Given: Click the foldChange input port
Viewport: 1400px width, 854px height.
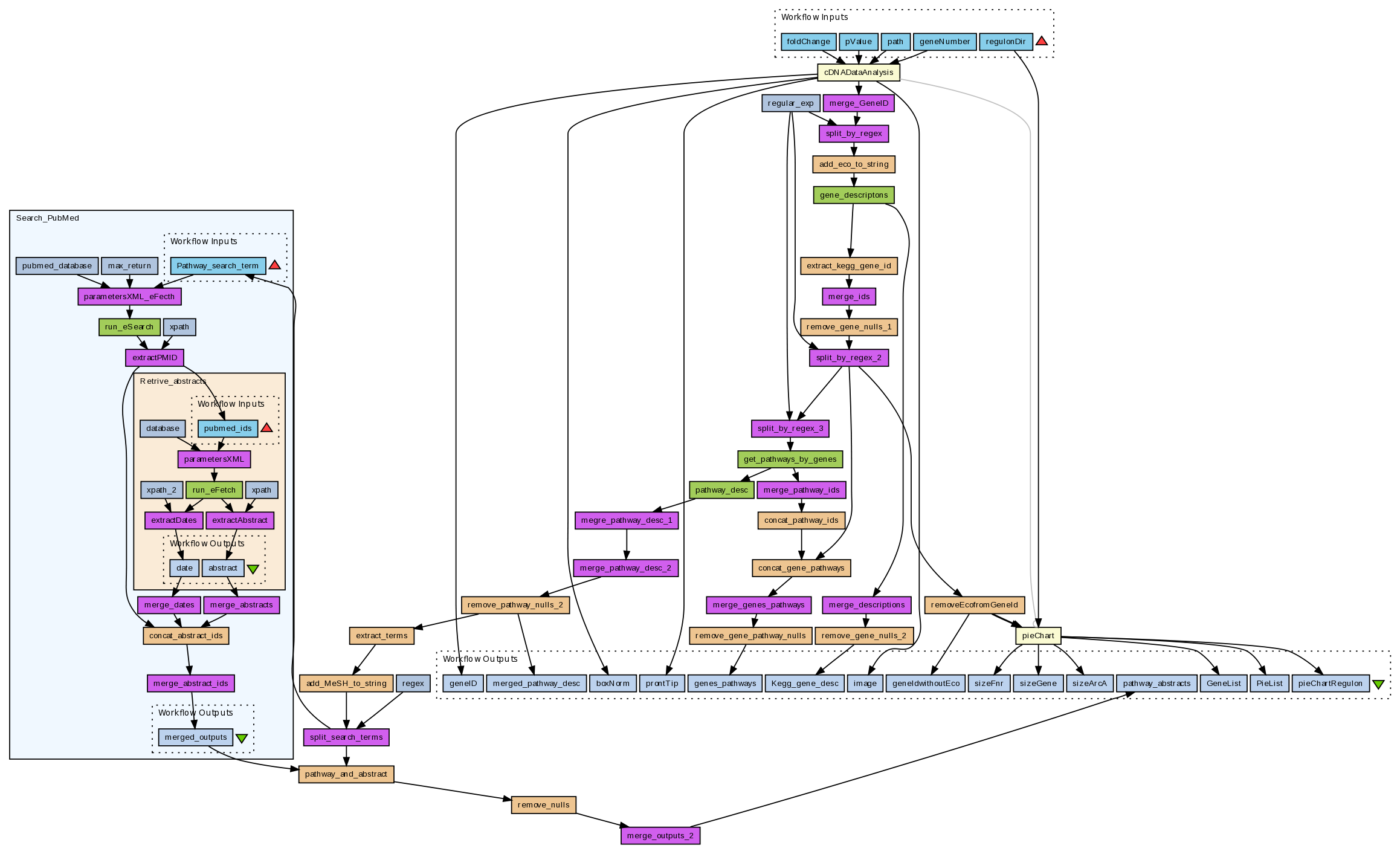Looking at the screenshot, I should (x=808, y=42).
